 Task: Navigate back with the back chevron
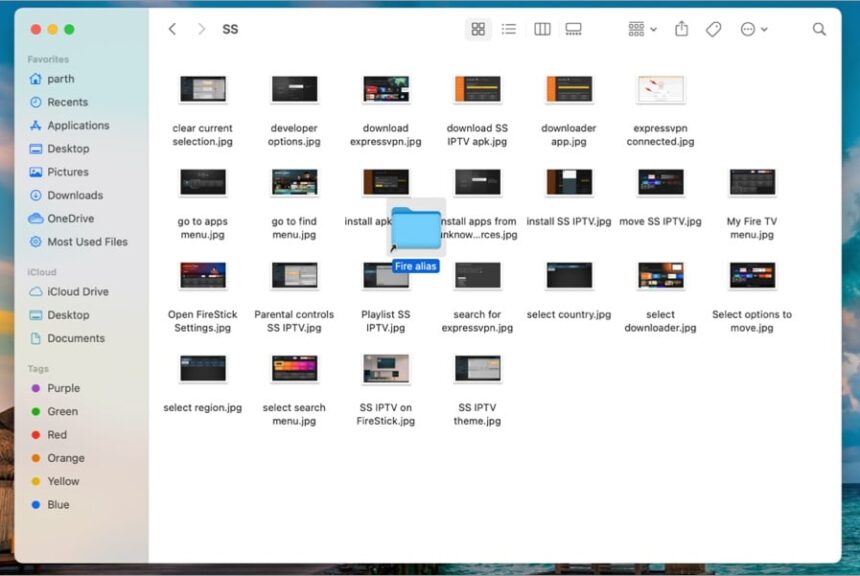click(x=172, y=29)
